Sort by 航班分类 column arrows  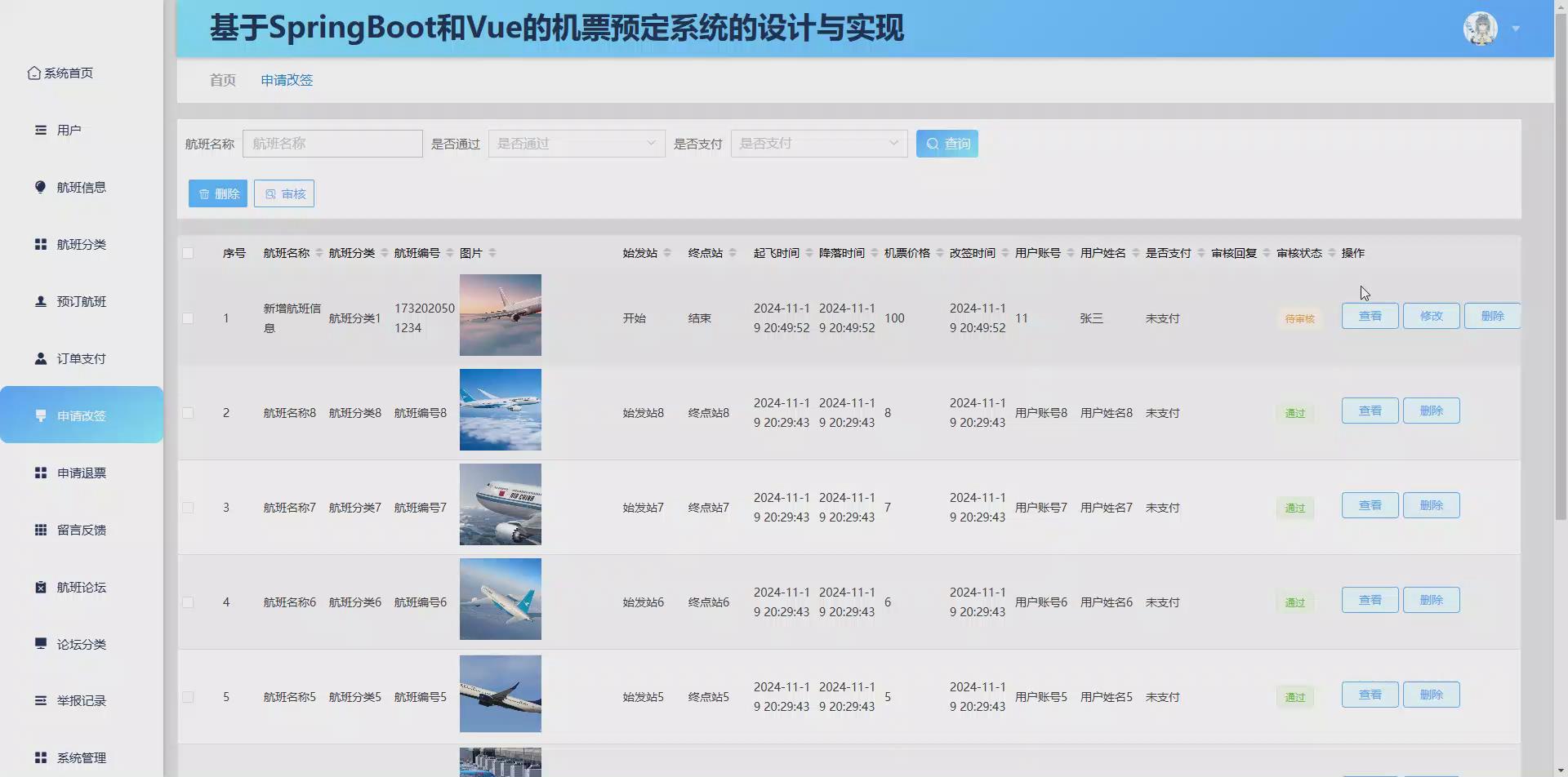pos(385,253)
